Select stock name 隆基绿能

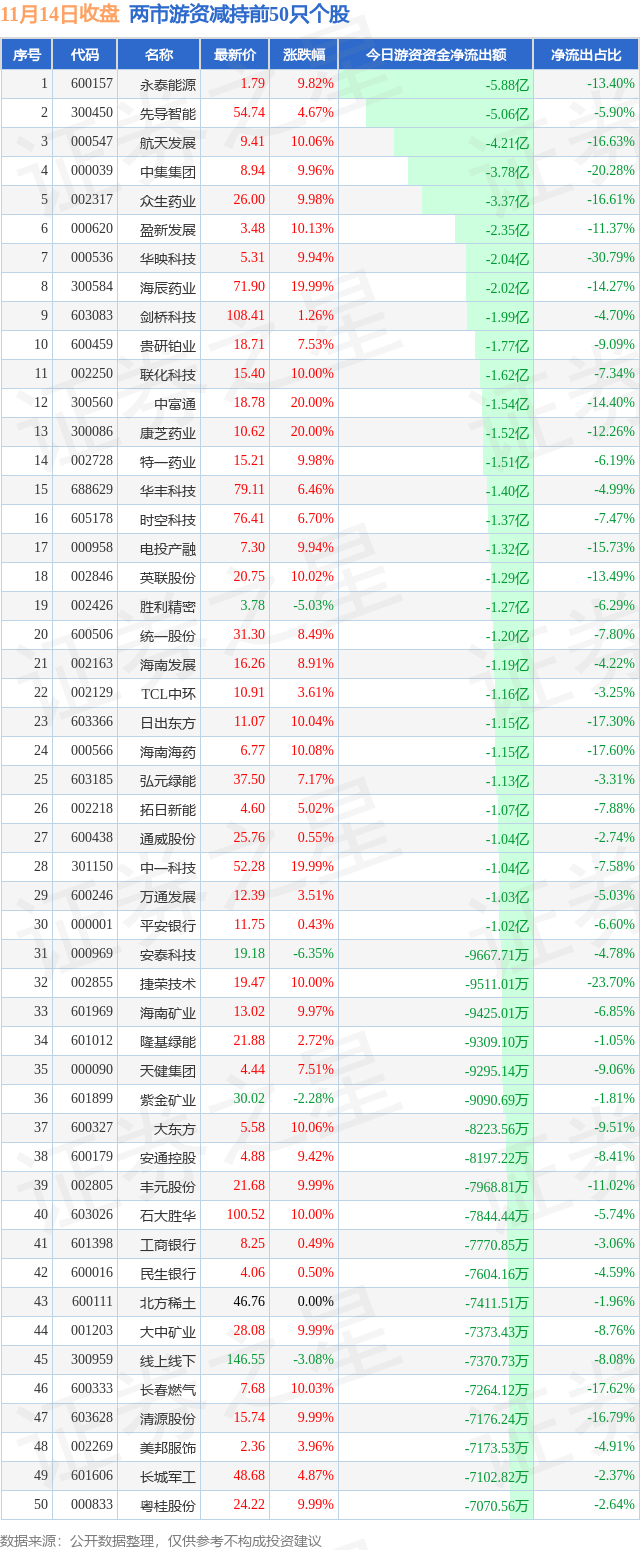[168, 1041]
